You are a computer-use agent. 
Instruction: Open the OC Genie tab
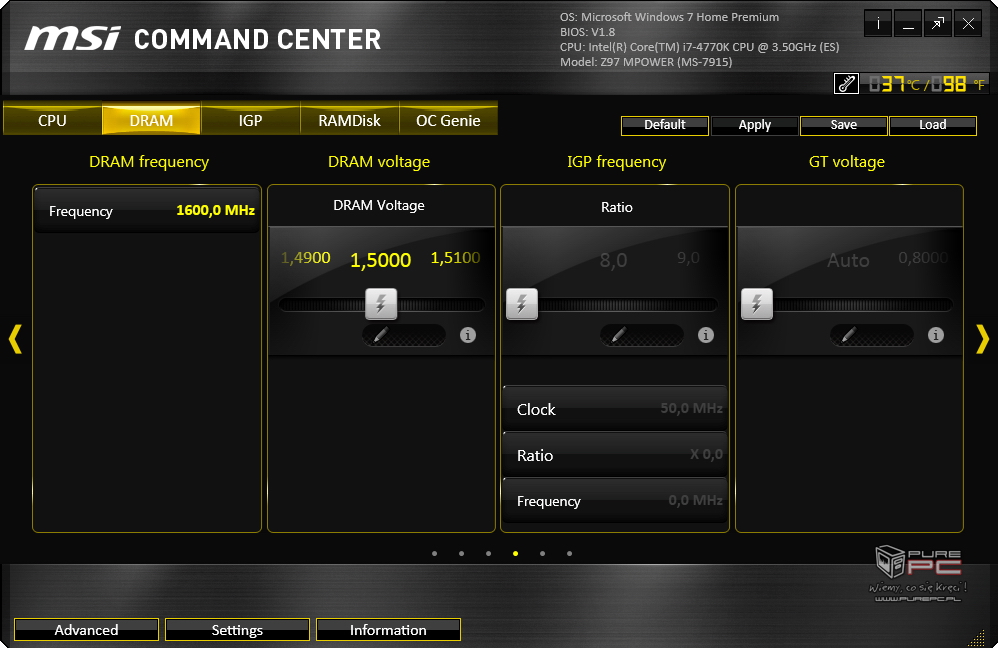(x=448, y=120)
